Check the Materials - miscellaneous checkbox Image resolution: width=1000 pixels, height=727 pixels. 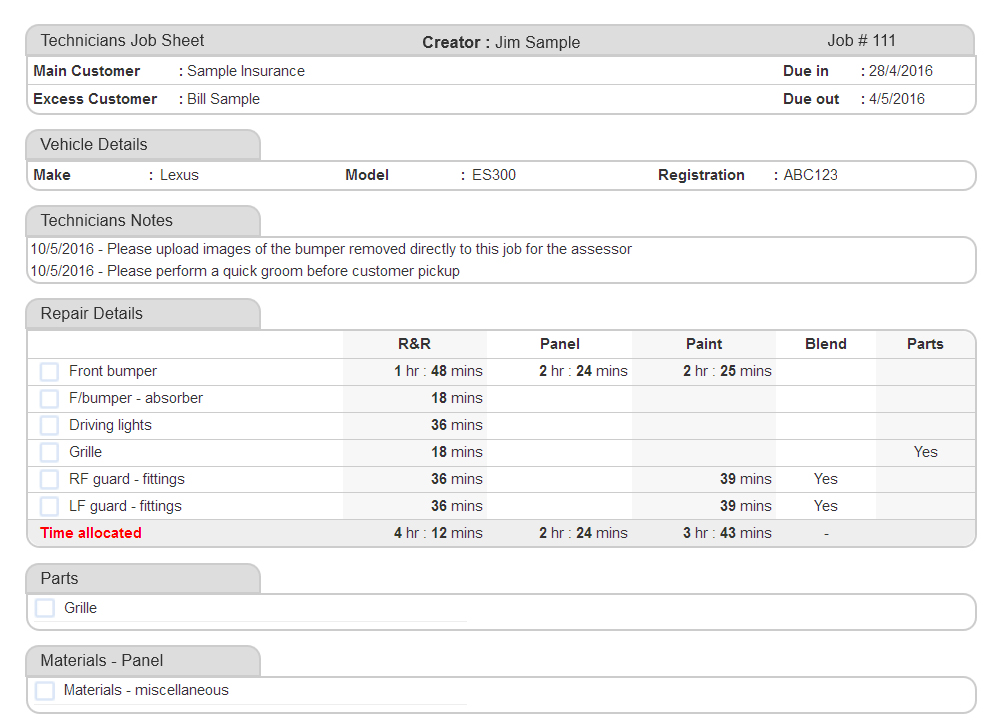[x=45, y=691]
